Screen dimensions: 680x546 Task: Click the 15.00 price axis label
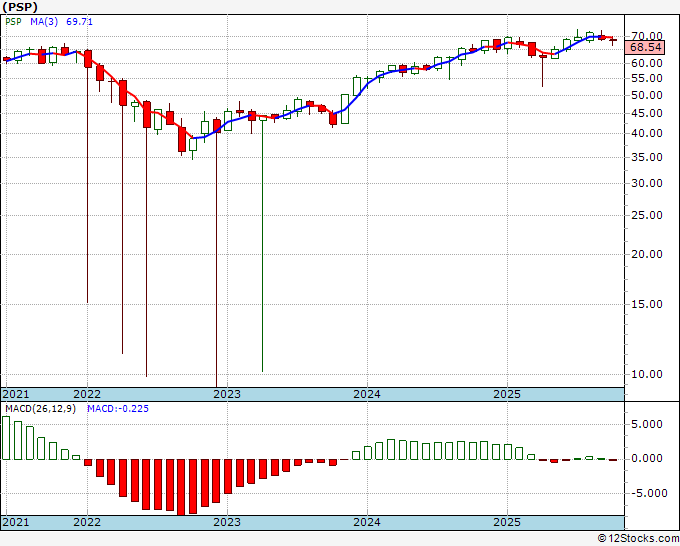(646, 304)
